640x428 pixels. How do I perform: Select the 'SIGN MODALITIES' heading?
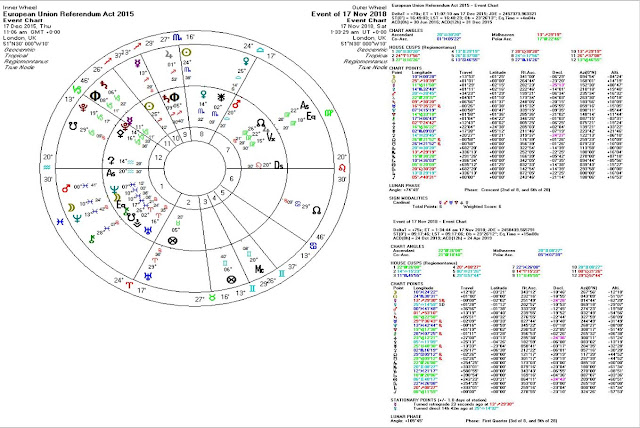click(x=408, y=198)
